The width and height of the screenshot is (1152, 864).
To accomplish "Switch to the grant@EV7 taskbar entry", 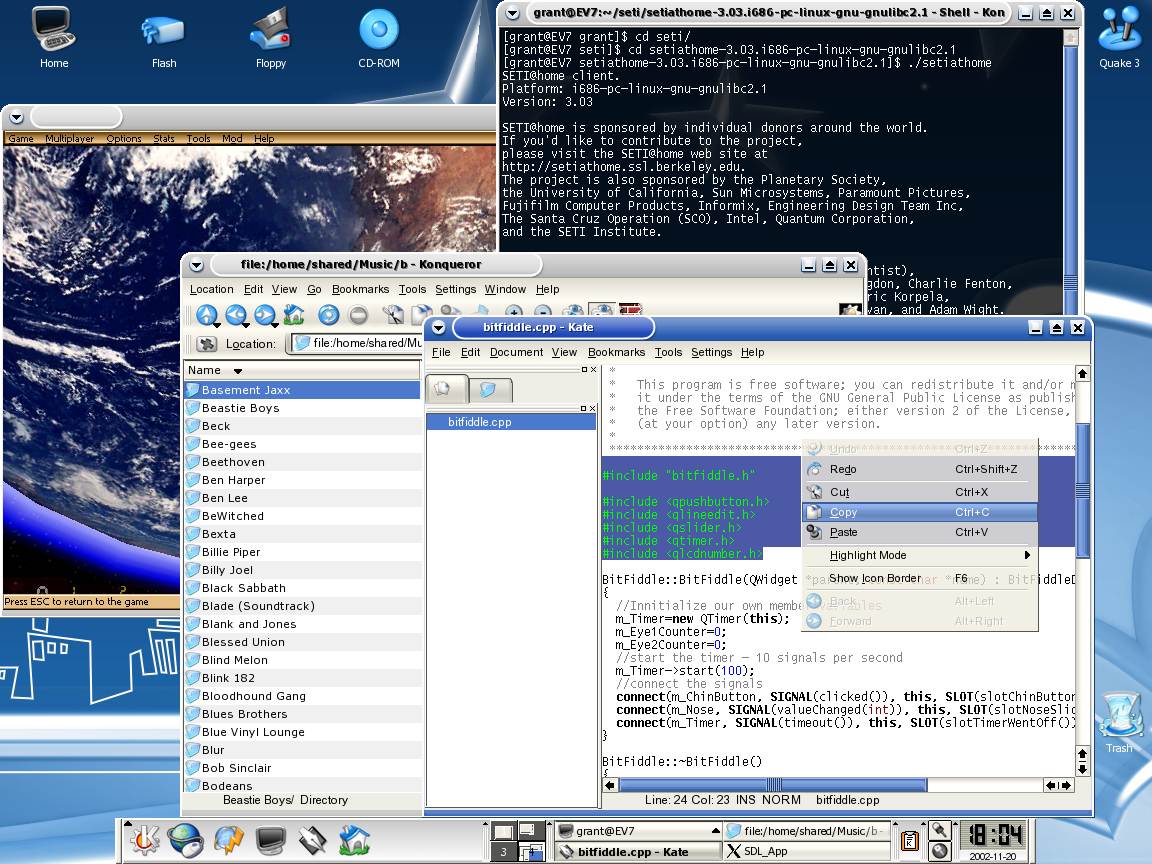I will [x=638, y=831].
